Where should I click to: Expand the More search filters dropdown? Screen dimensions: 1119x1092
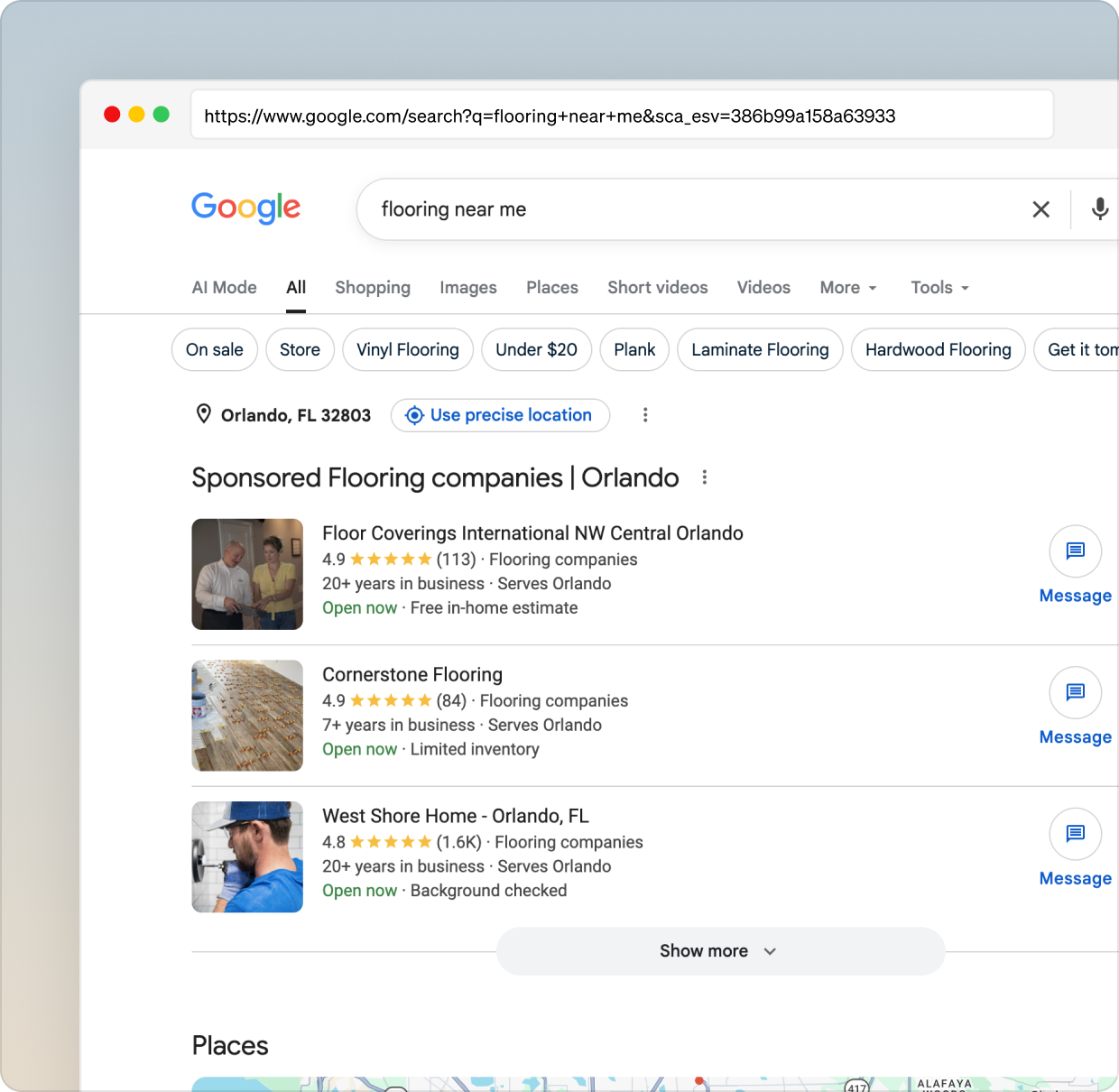[848, 288]
